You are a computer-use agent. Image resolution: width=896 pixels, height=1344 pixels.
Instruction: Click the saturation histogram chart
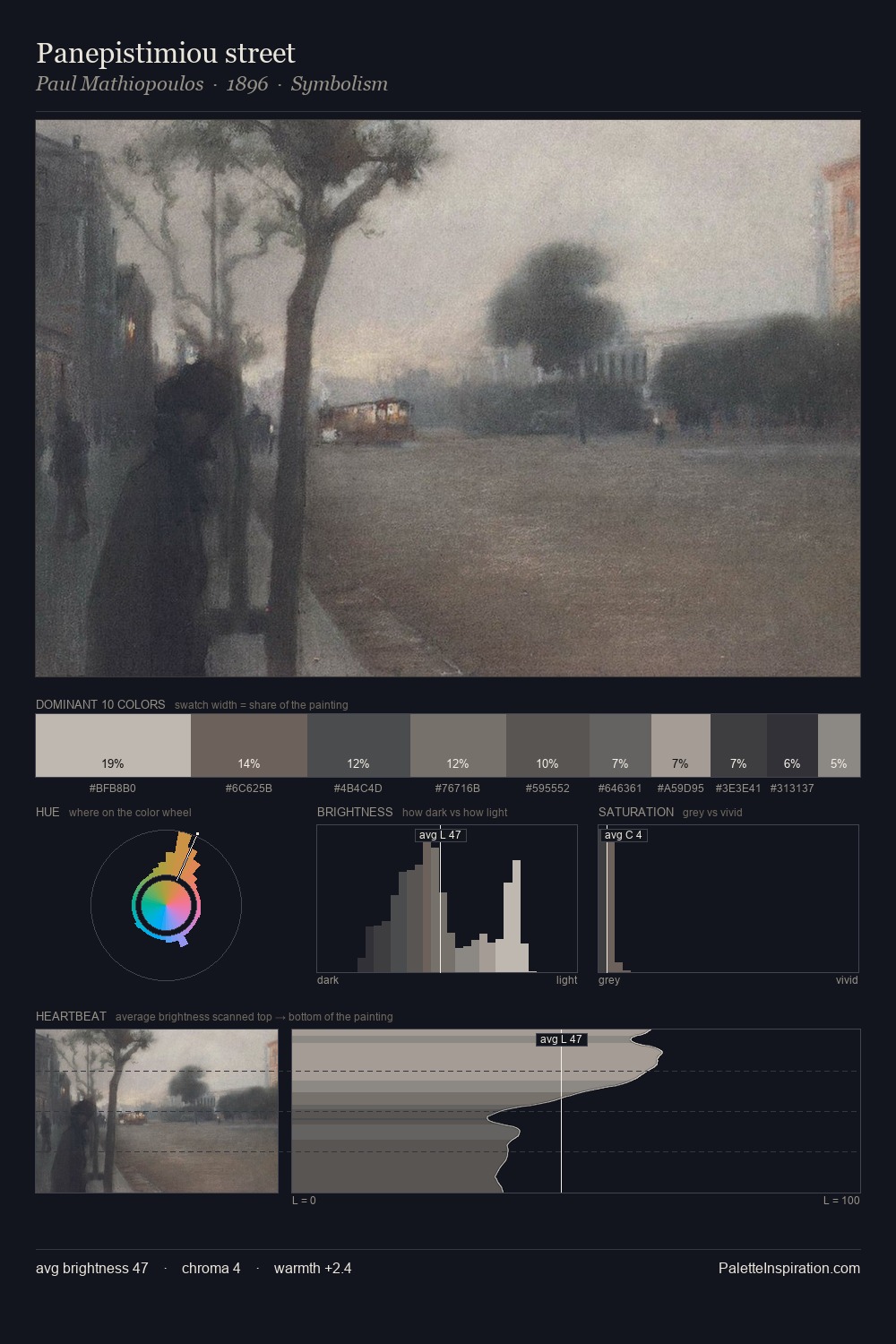728,899
